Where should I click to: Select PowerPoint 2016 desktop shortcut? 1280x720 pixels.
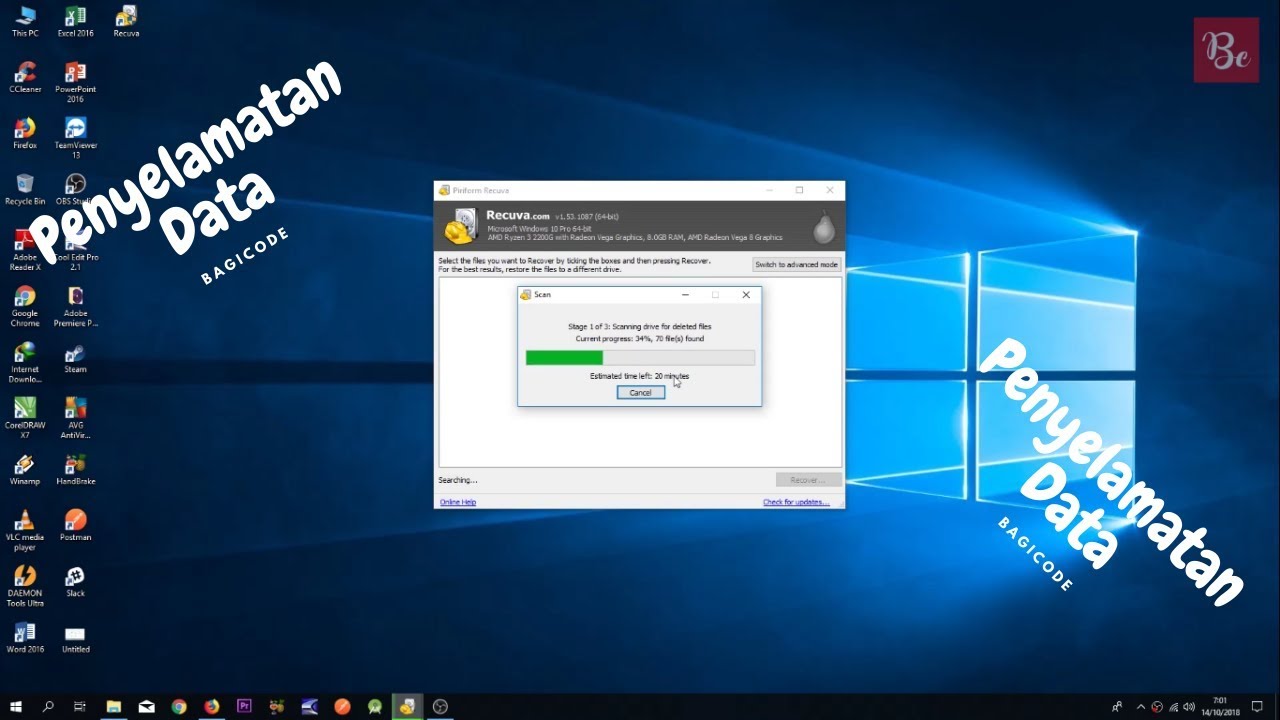pyautogui.click(x=75, y=82)
